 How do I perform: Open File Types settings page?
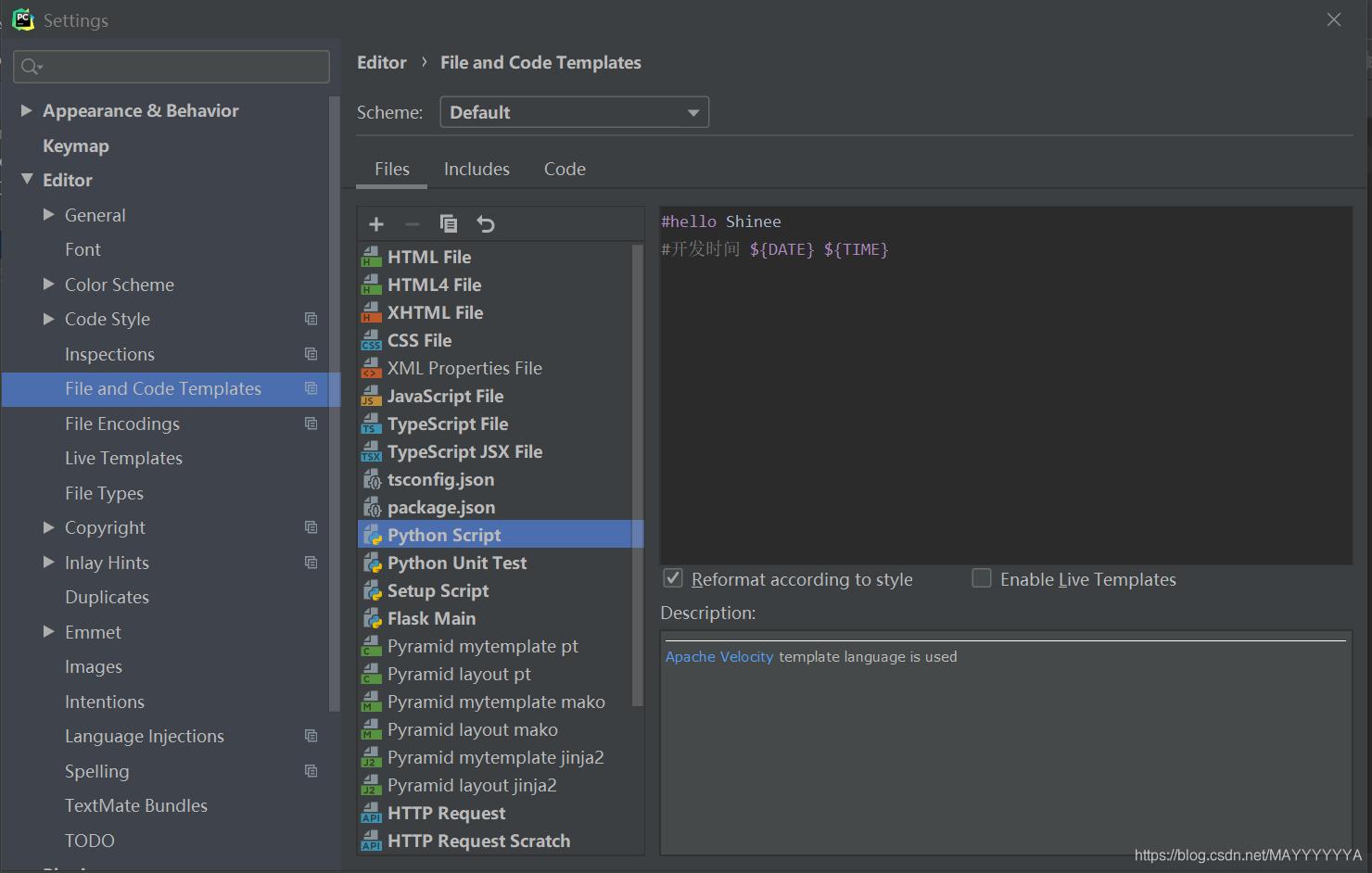pyautogui.click(x=104, y=493)
